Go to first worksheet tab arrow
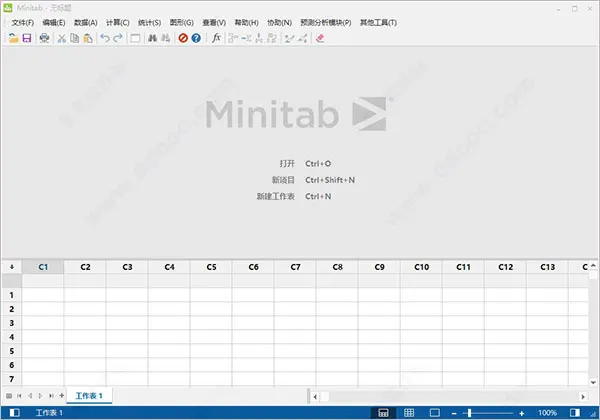Screen dimensions: 600x420 tap(19, 396)
